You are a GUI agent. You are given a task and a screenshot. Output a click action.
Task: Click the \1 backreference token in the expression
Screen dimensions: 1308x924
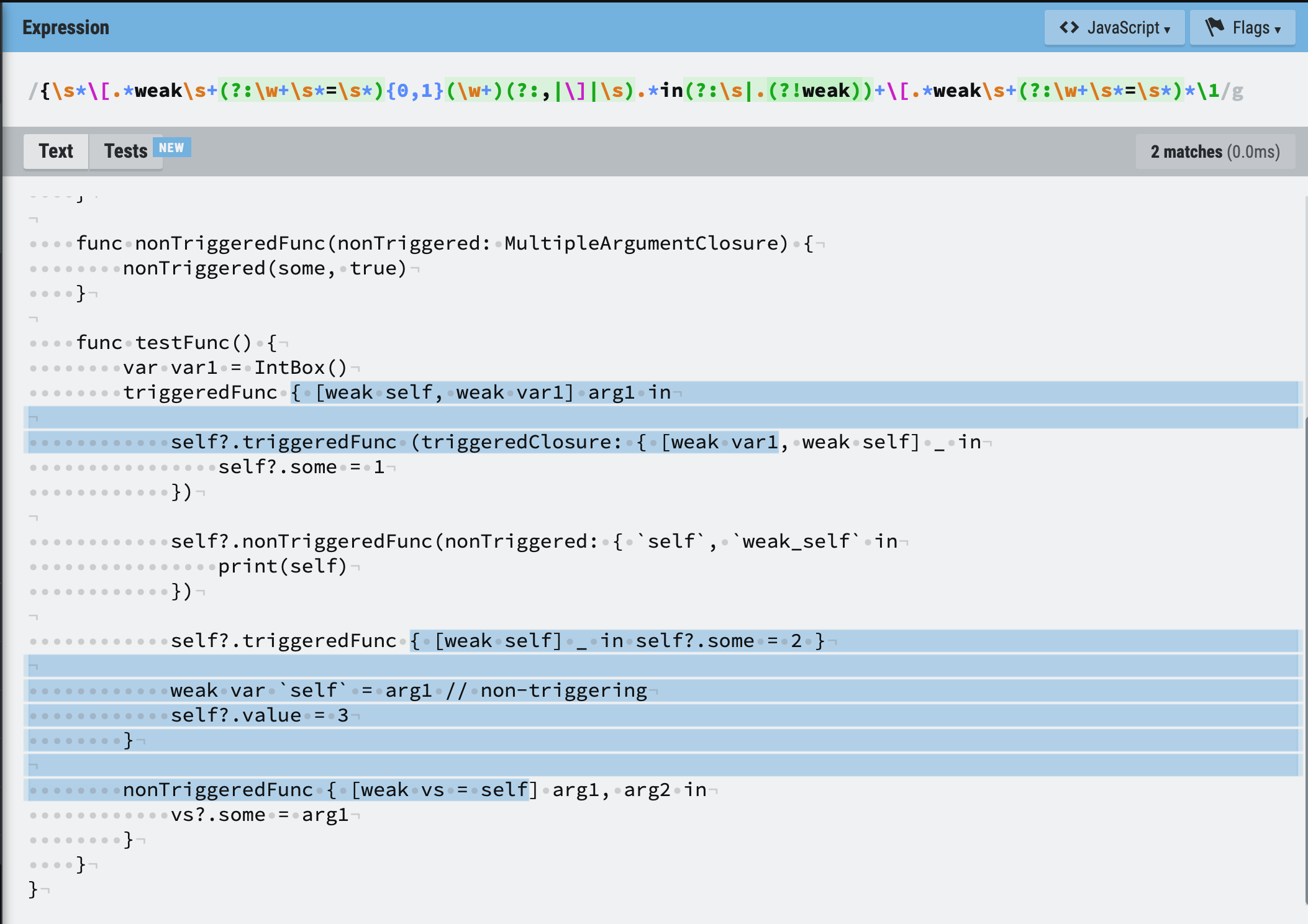pyautogui.click(x=1207, y=91)
